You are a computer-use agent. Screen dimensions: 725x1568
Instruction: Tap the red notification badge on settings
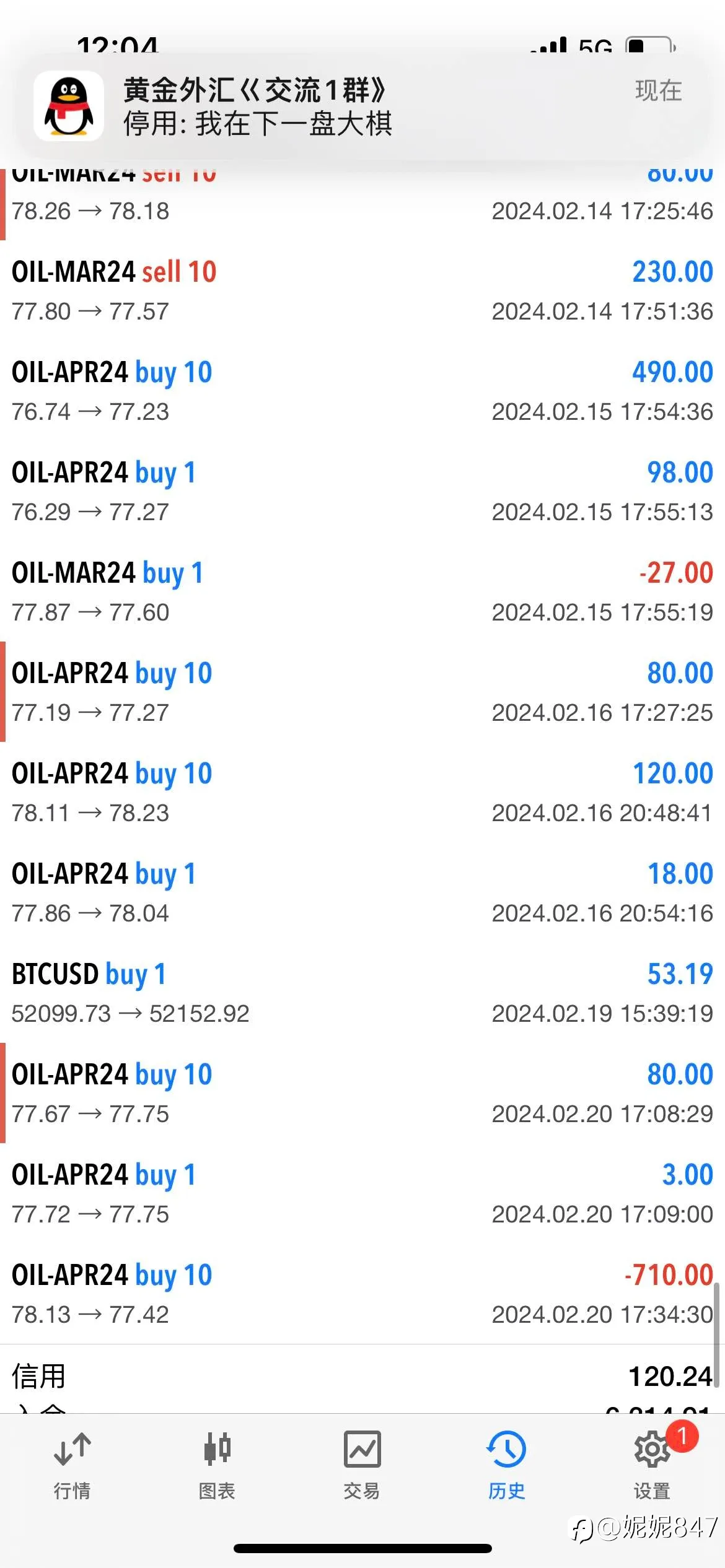(682, 1435)
